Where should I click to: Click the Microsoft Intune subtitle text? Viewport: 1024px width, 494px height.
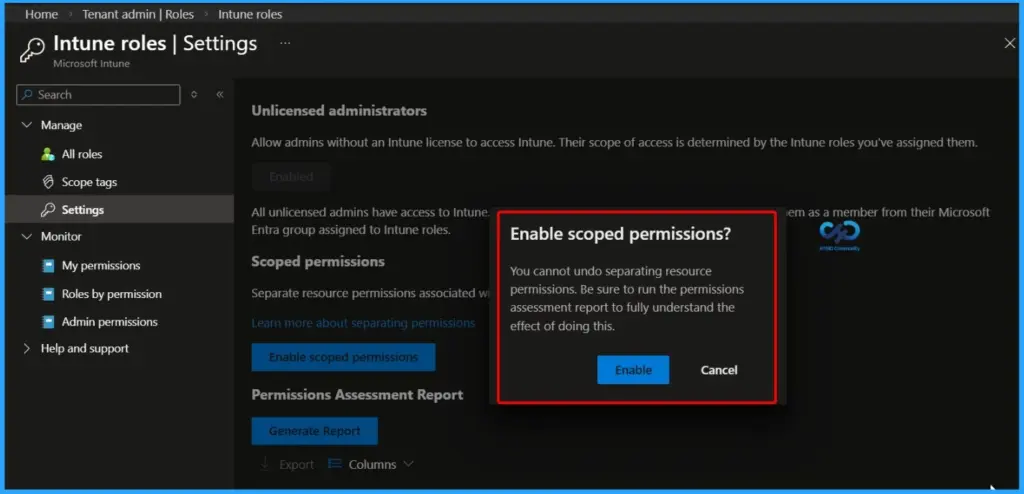click(91, 64)
